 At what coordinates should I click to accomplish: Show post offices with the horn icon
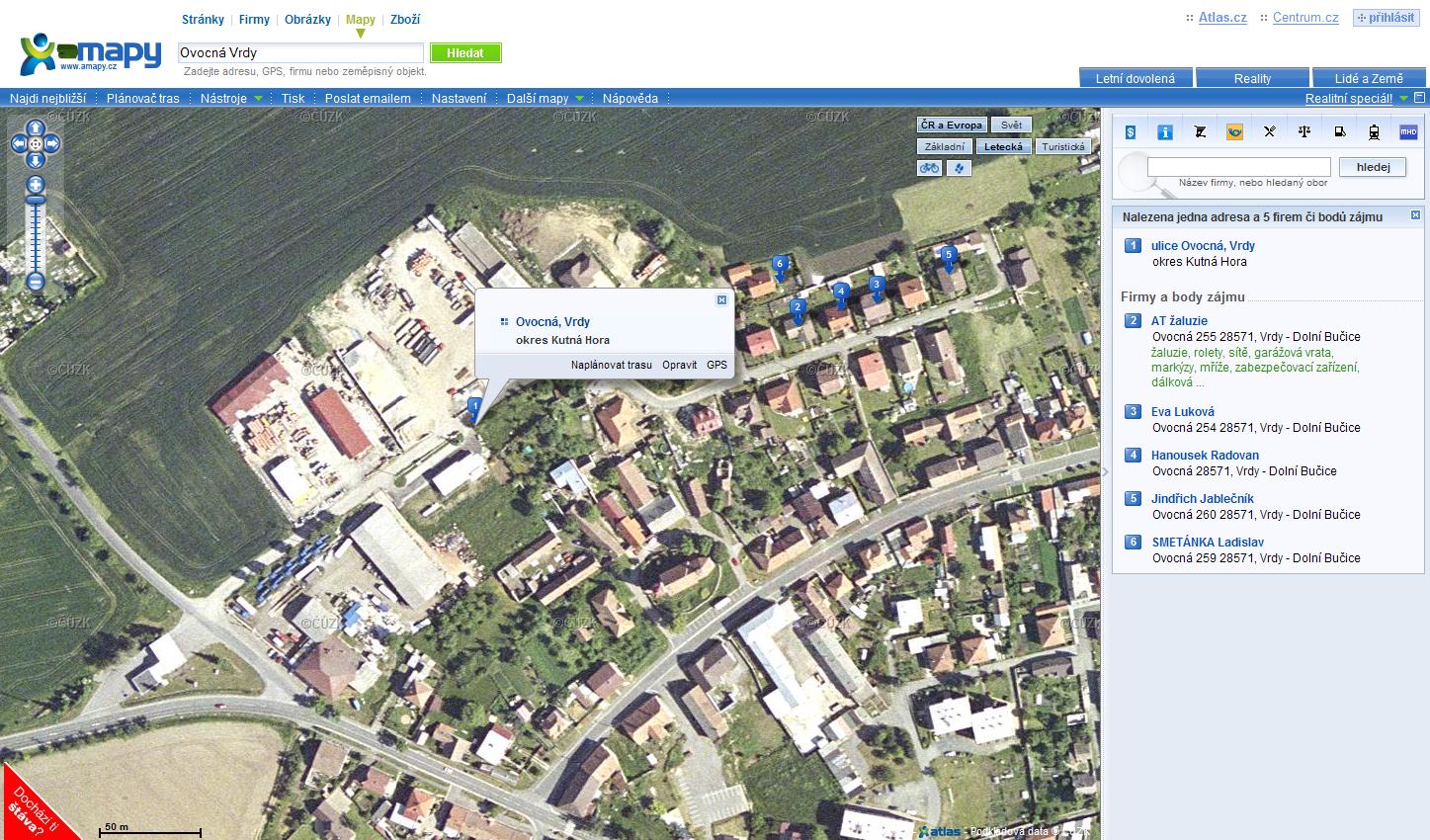1234,131
